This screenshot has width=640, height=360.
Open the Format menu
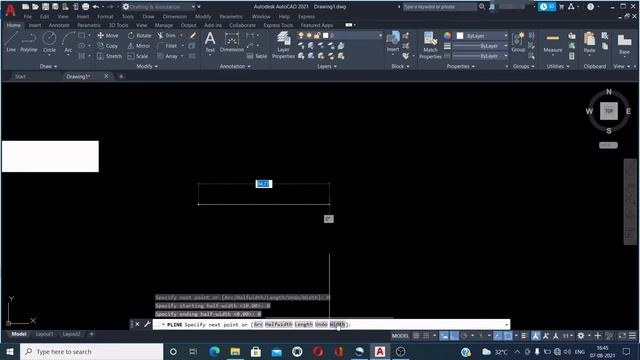105,17
